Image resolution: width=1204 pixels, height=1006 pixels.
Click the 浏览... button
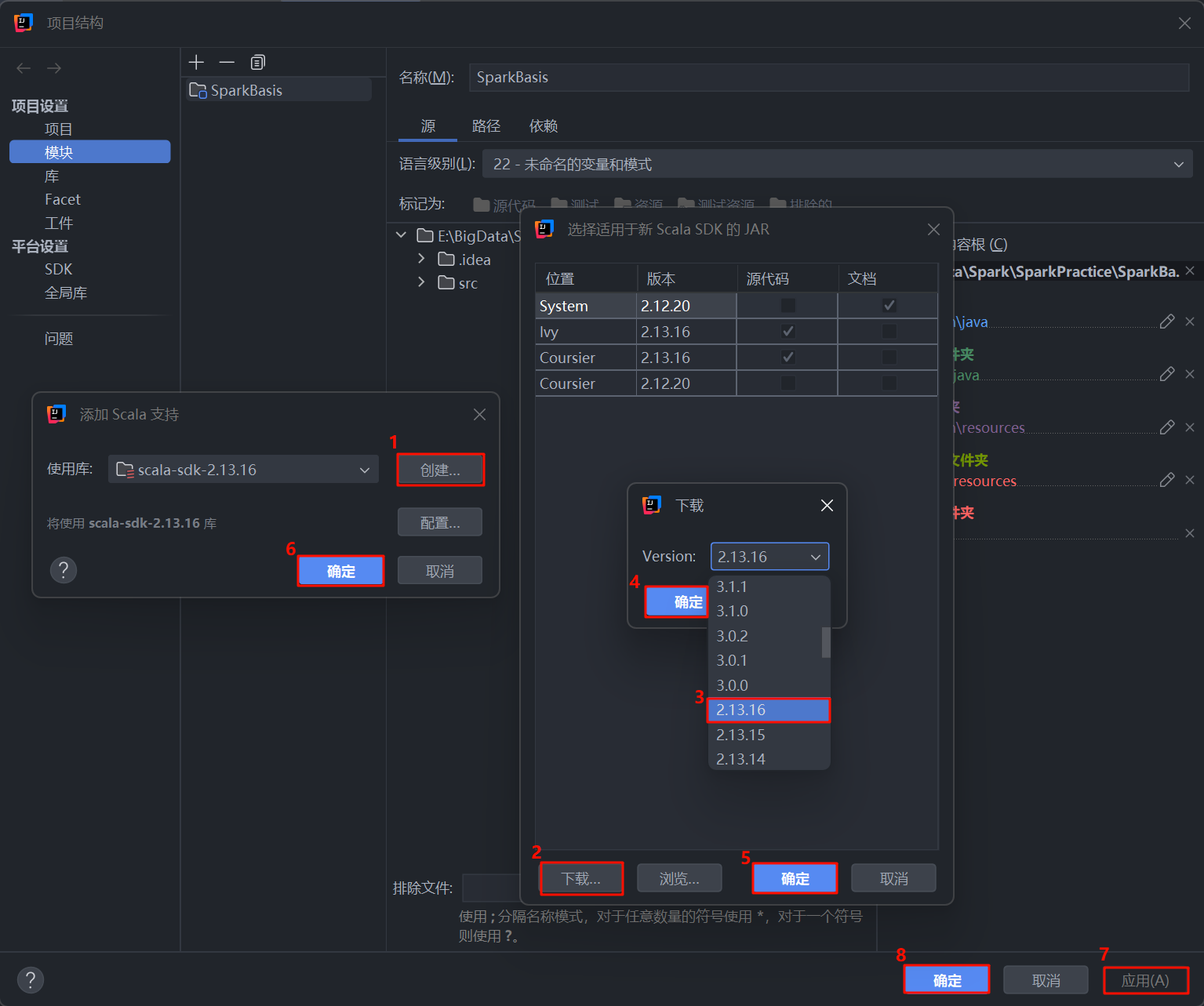[679, 878]
